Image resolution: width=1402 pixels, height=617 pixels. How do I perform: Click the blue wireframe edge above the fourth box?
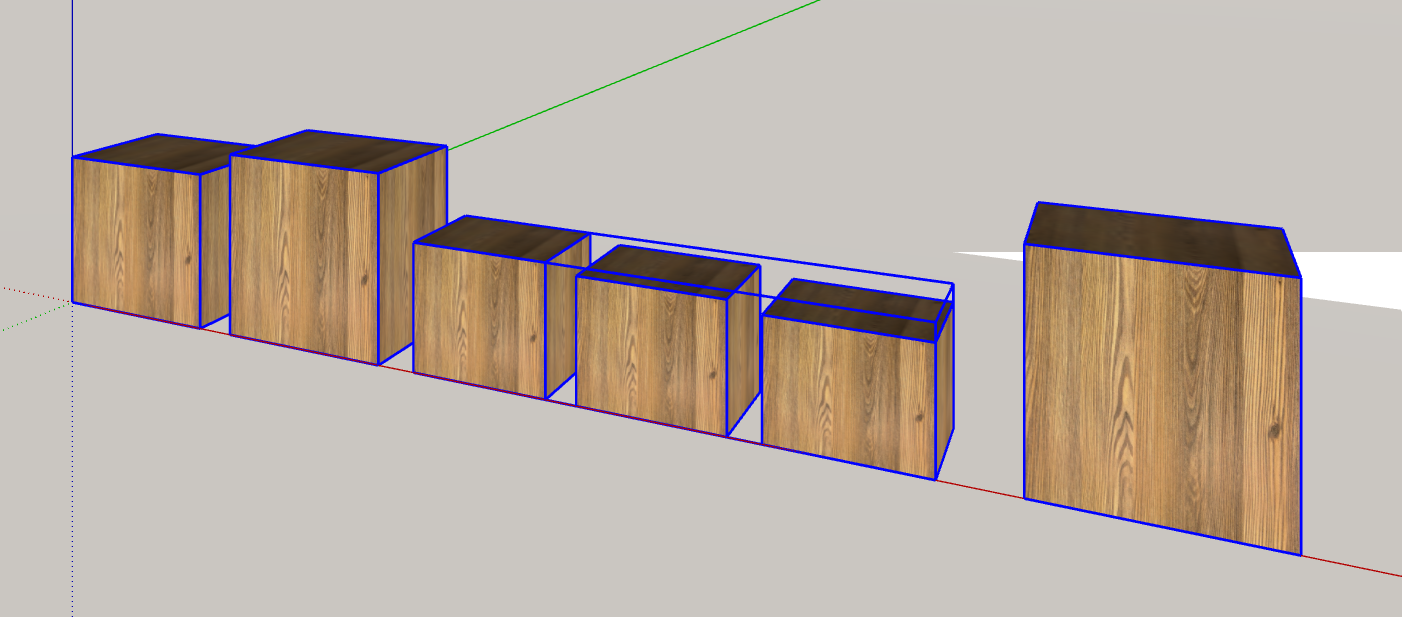coord(680,240)
